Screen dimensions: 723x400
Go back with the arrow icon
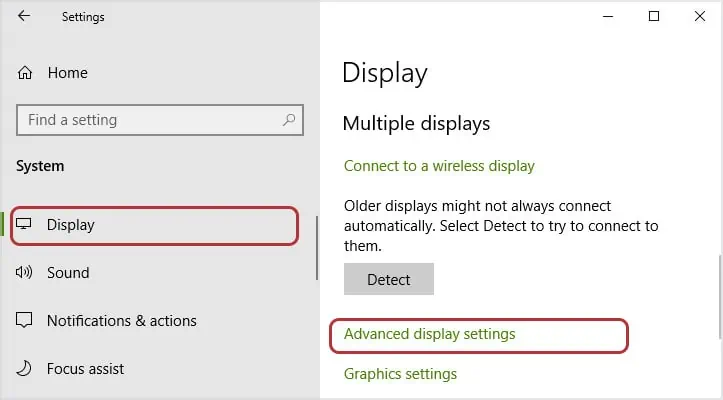pos(24,16)
